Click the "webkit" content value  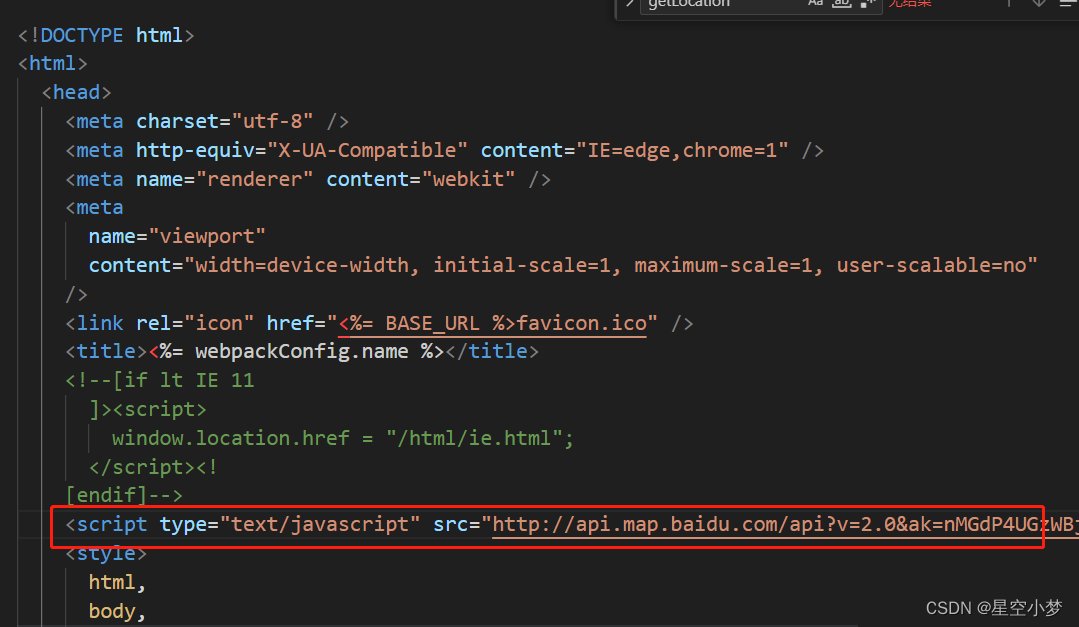click(x=468, y=179)
